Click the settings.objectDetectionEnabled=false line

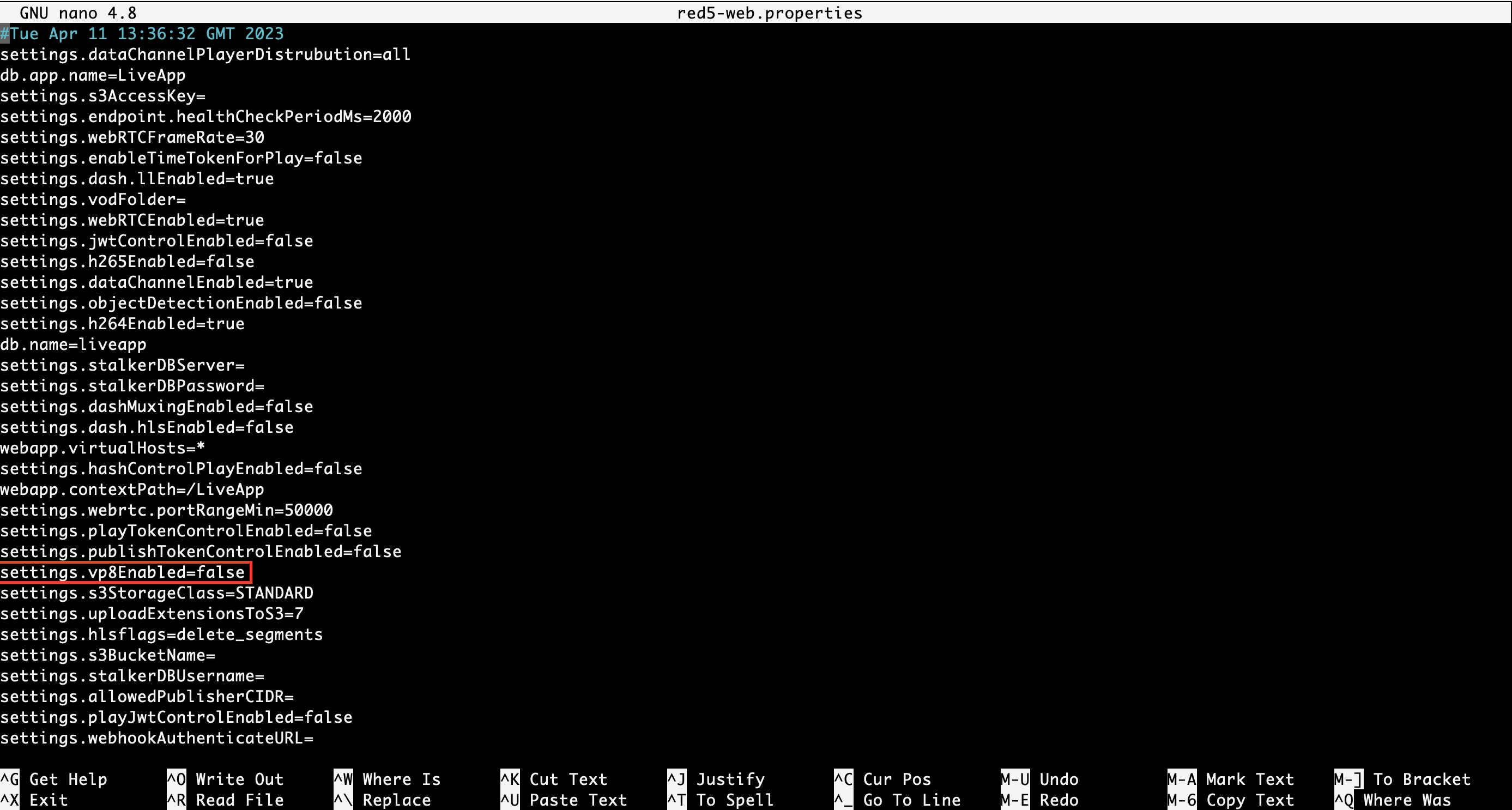(x=182, y=303)
